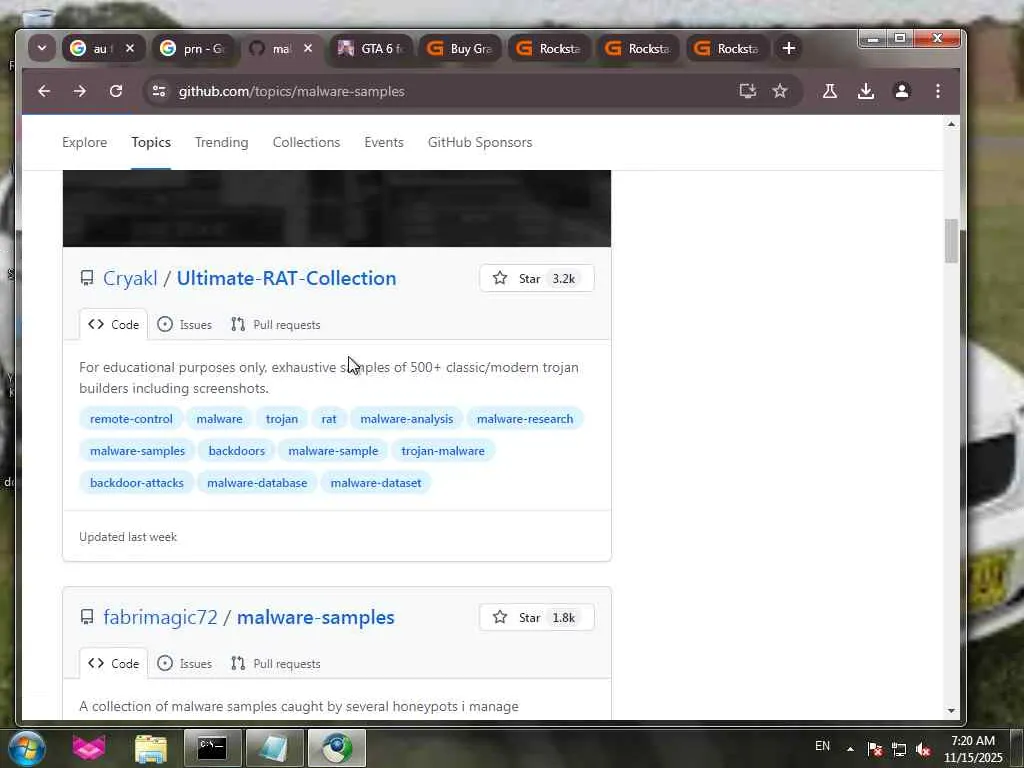Bookmark this page with the star icon
The height and width of the screenshot is (768, 1024).
click(780, 91)
